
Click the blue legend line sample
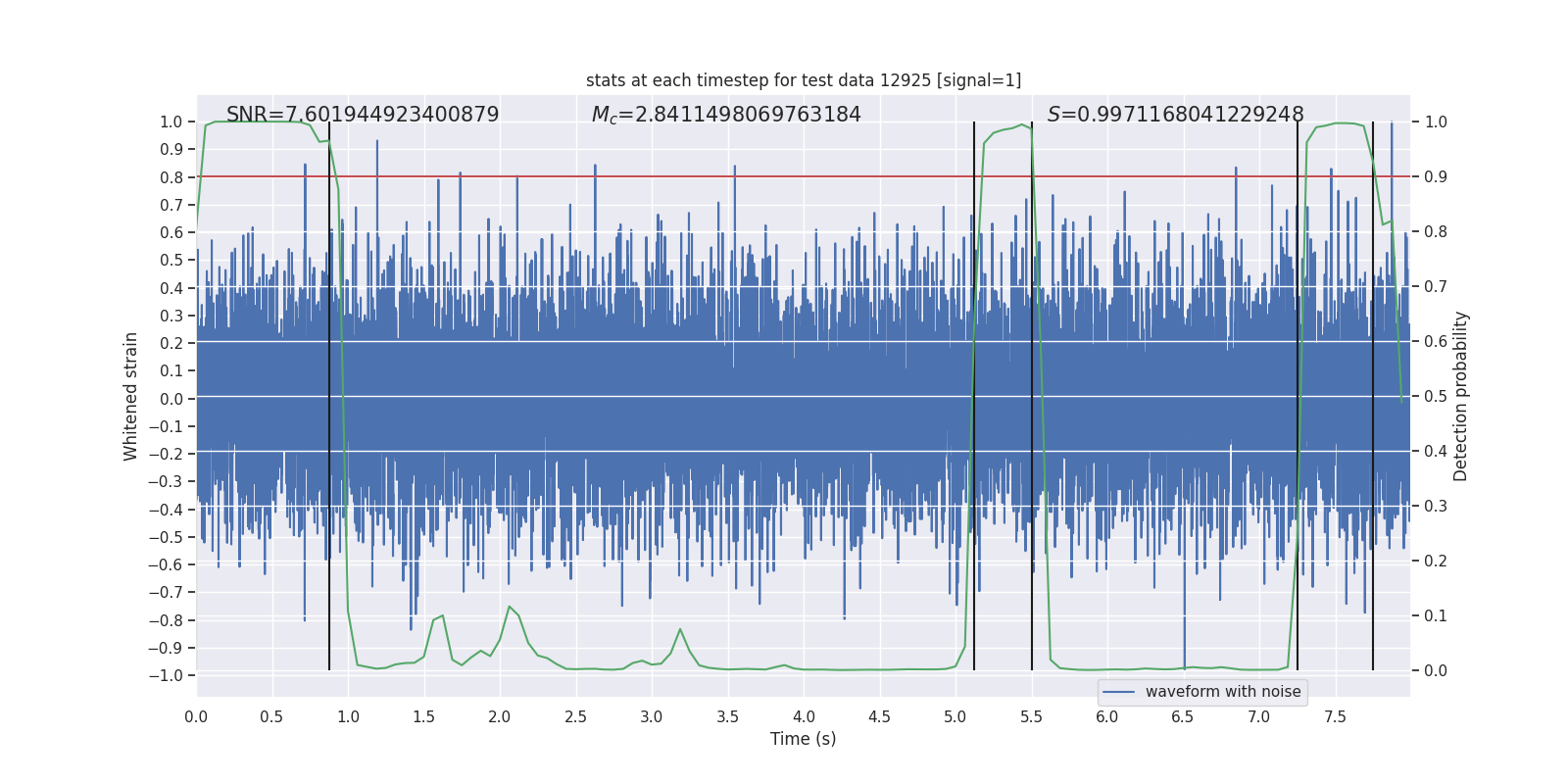[1118, 692]
